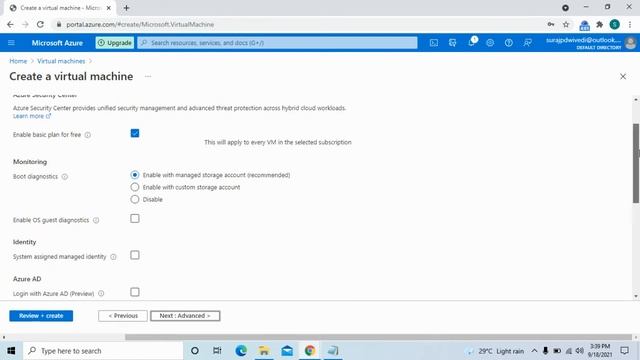Click the weather 29°C Light rain widget
Viewport: 640px width, 360px height.
click(495, 351)
